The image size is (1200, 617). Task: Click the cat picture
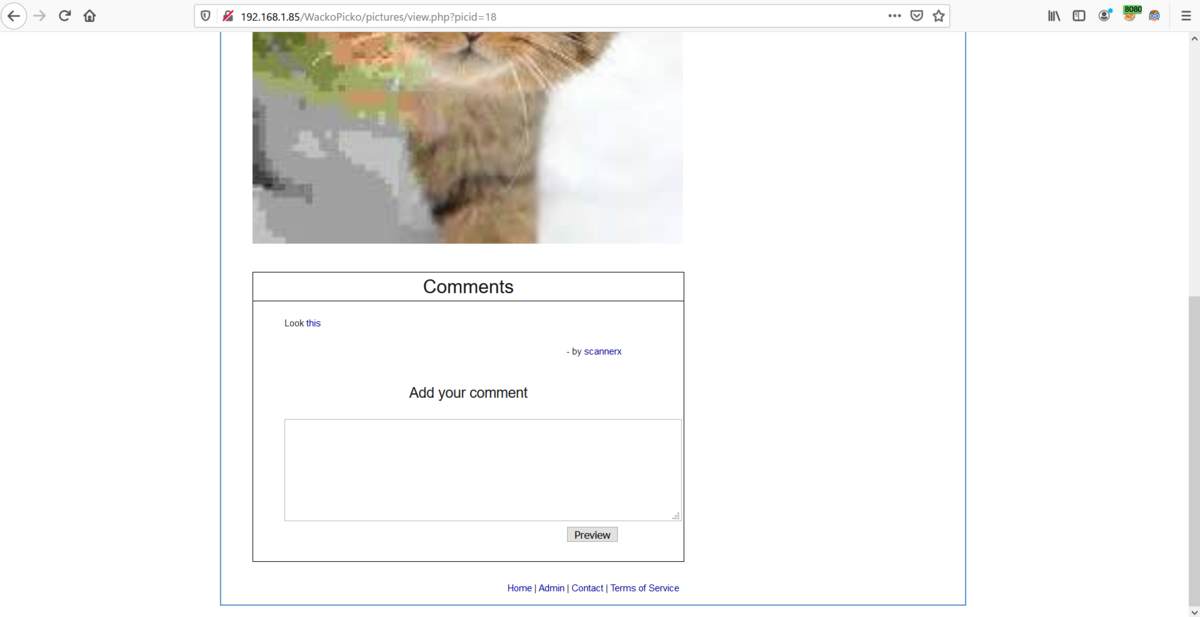tap(467, 137)
